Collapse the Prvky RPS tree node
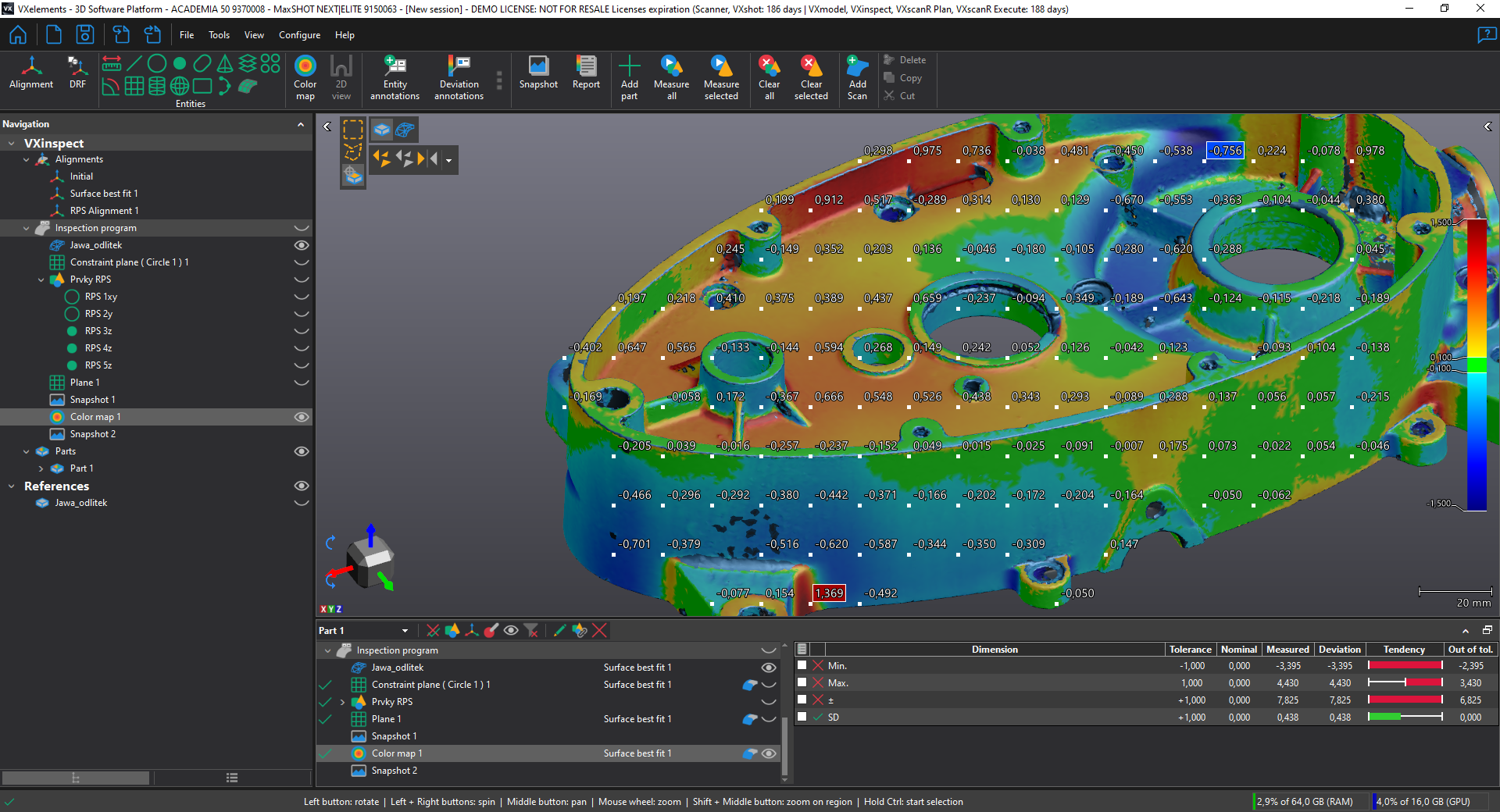1500x812 pixels. tap(41, 280)
